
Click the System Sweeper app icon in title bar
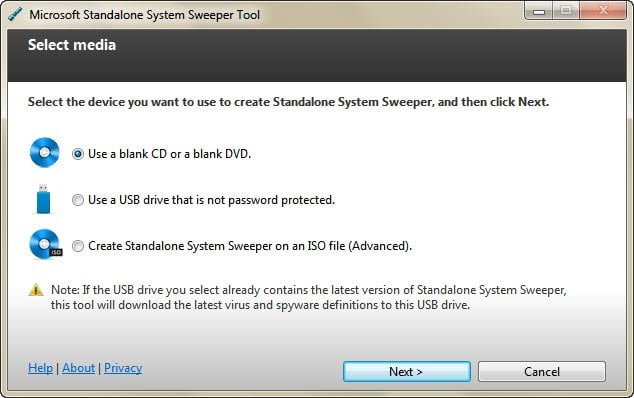[x=15, y=15]
